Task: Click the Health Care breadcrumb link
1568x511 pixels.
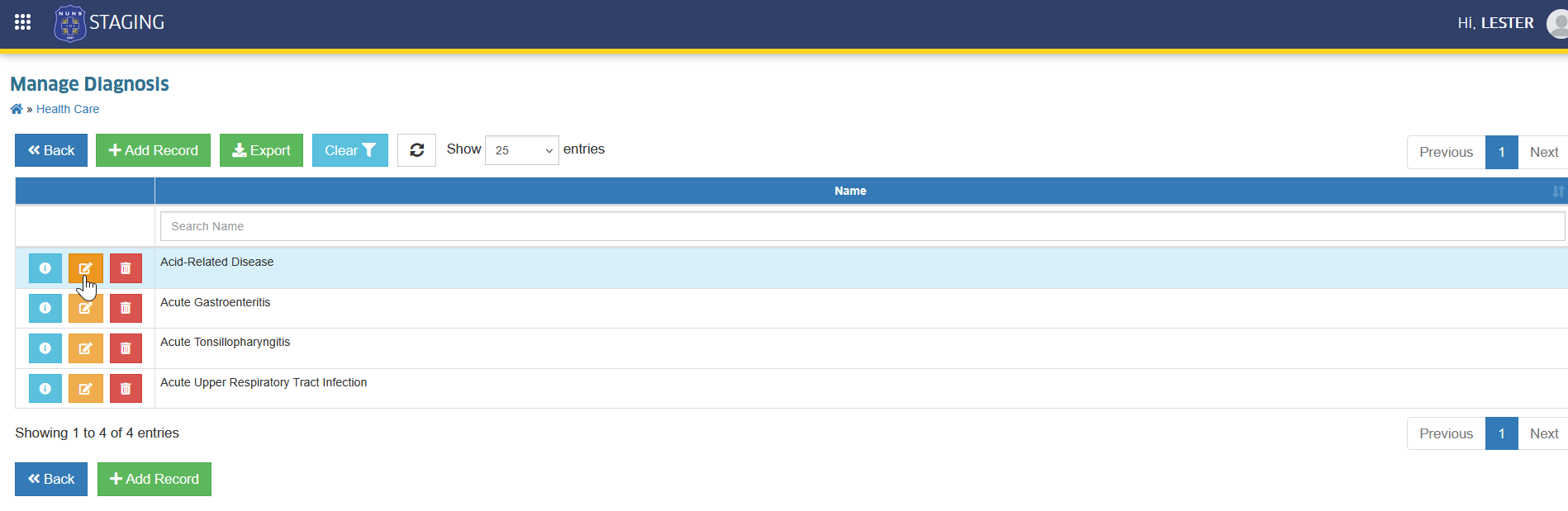Action: click(x=68, y=109)
